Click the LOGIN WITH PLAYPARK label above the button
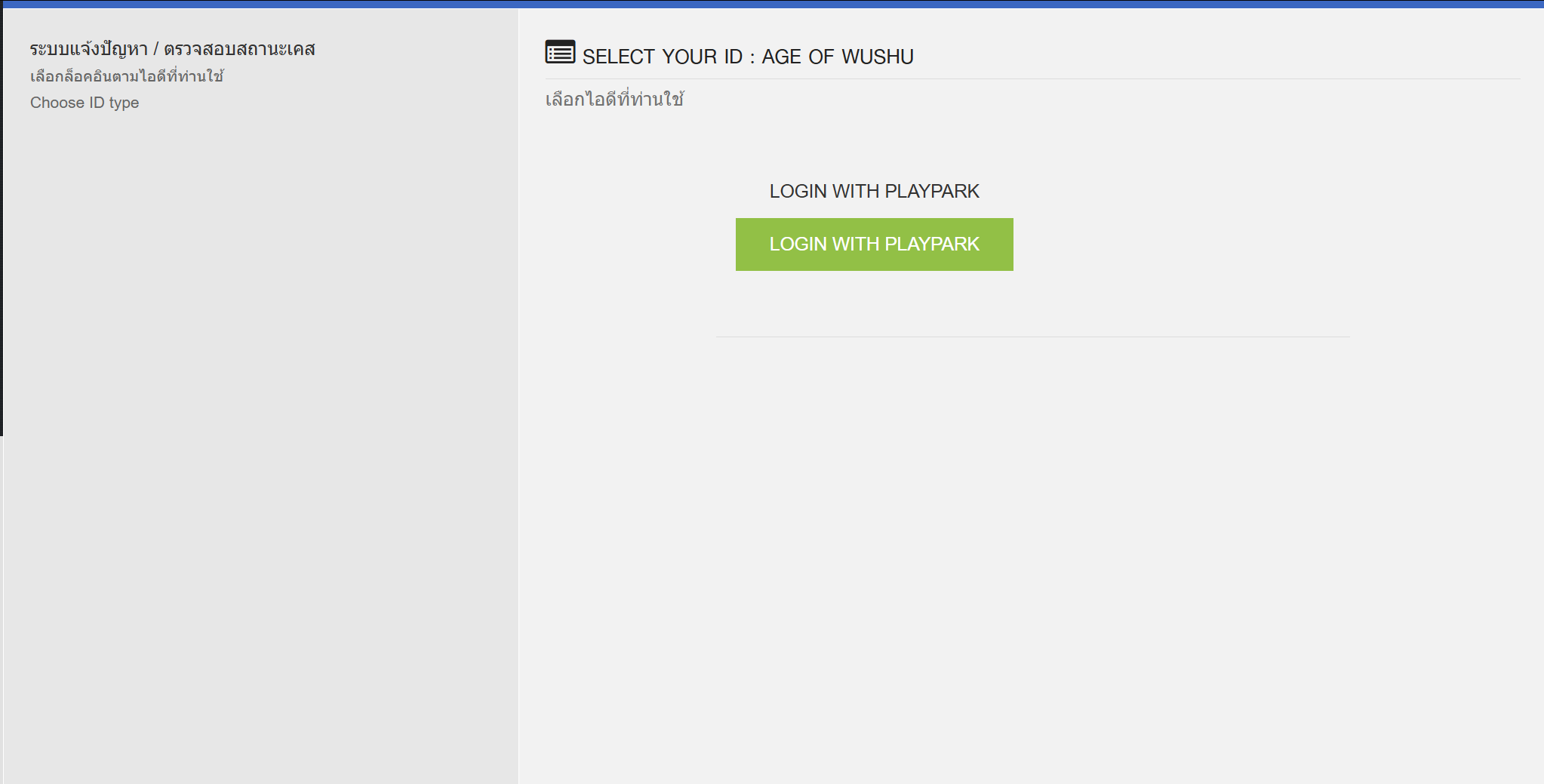The height and width of the screenshot is (784, 1544). (874, 191)
